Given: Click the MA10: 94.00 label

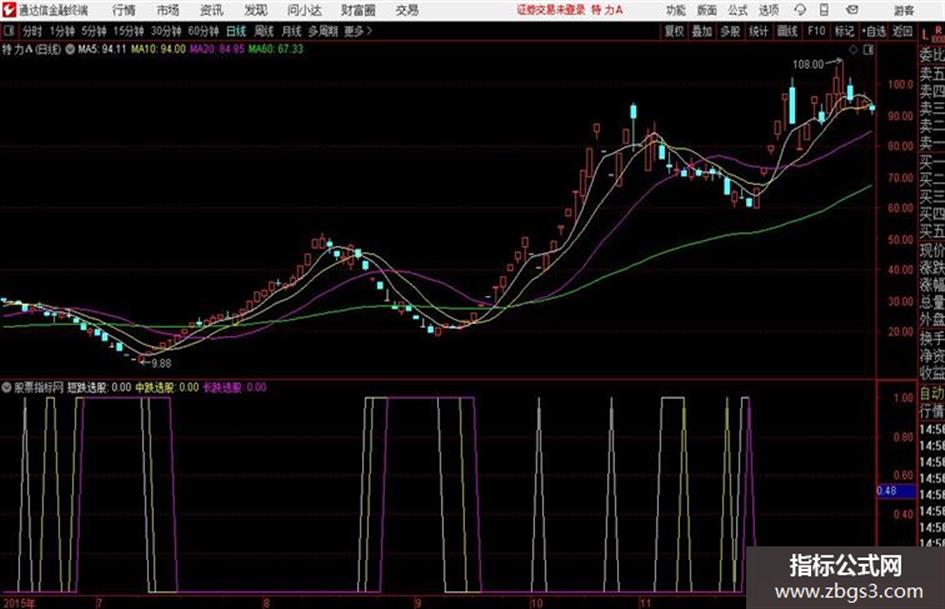Looking at the screenshot, I should [x=159, y=49].
